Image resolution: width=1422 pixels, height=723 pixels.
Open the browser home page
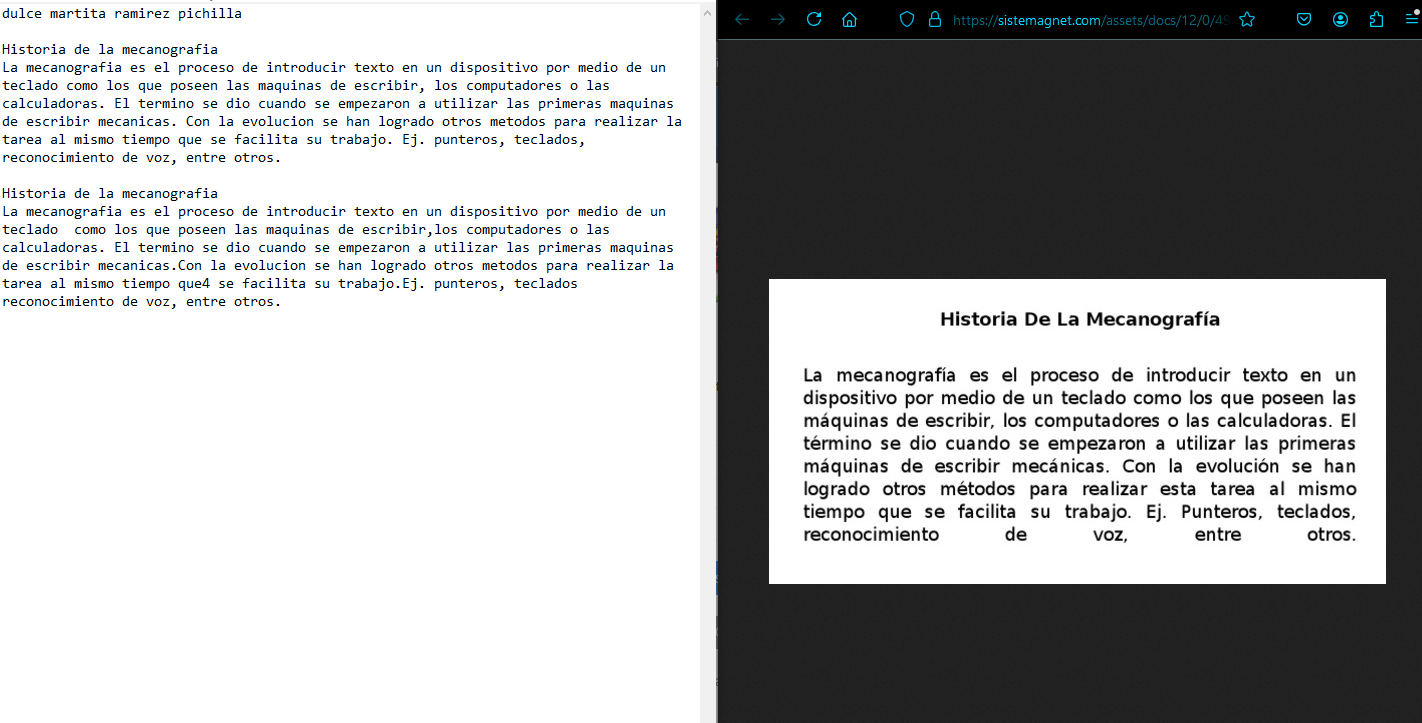(x=850, y=19)
